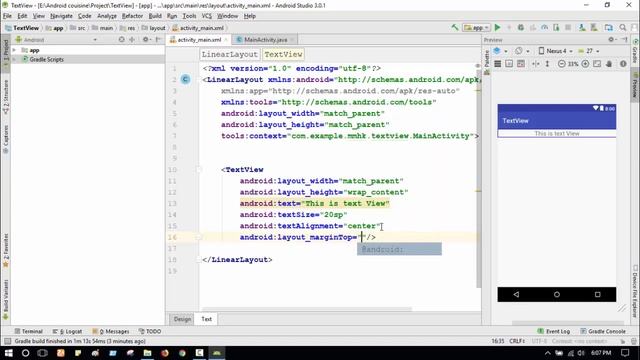The image size is (640, 360).
Task: Toggle the Palette side panel
Action: (x=487, y=62)
